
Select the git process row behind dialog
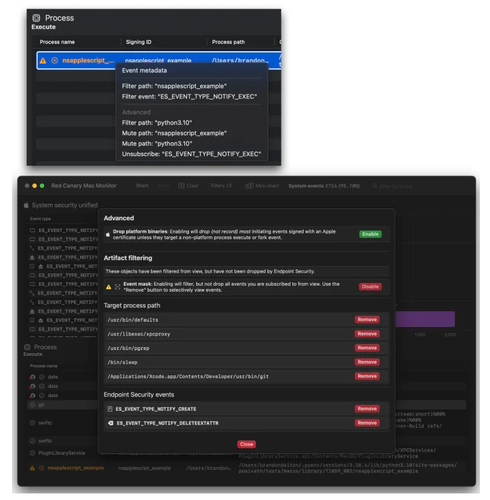[62, 405]
